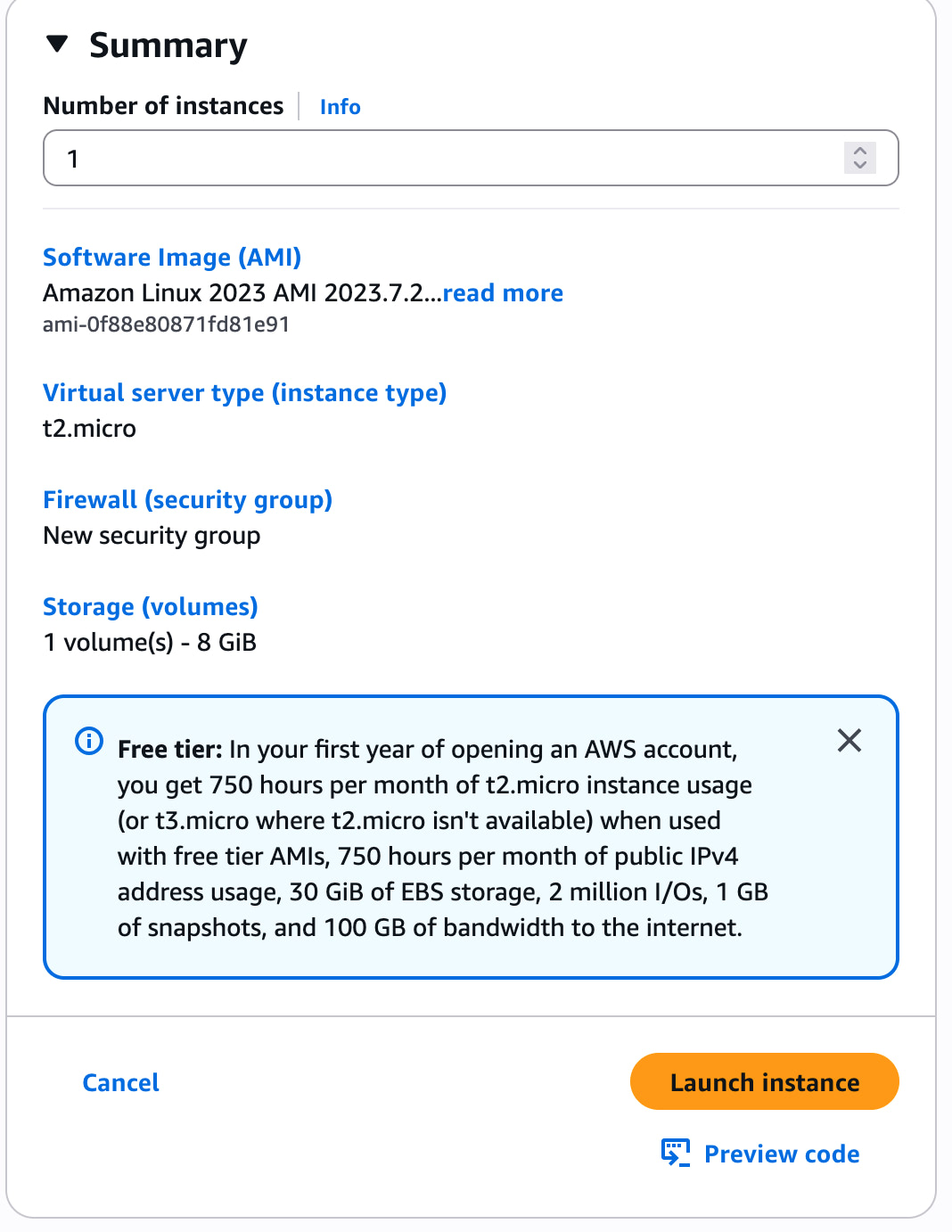Viewport: 952px width, 1232px height.
Task: Open the Preview code text link
Action: [781, 1154]
